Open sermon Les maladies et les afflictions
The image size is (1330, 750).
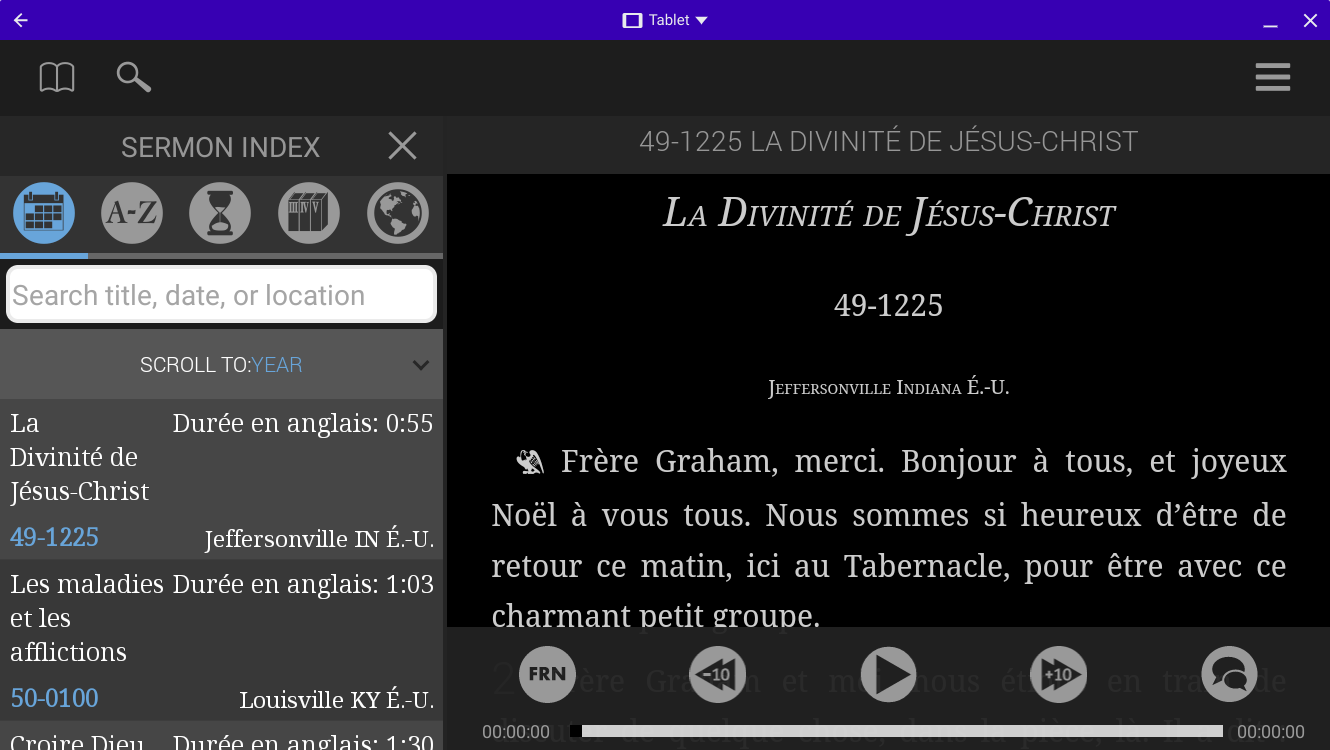pyautogui.click(x=221, y=640)
